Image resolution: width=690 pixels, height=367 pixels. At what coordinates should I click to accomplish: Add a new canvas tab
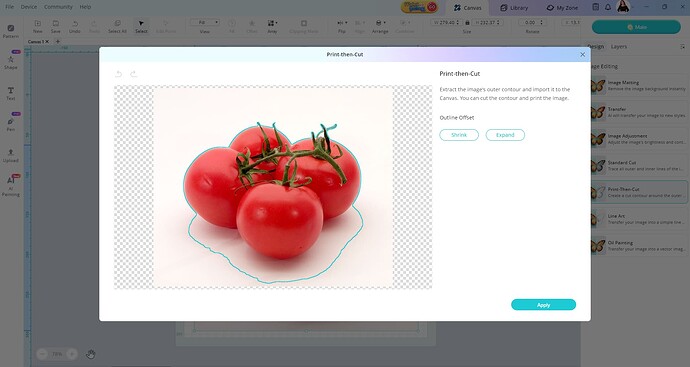58,41
